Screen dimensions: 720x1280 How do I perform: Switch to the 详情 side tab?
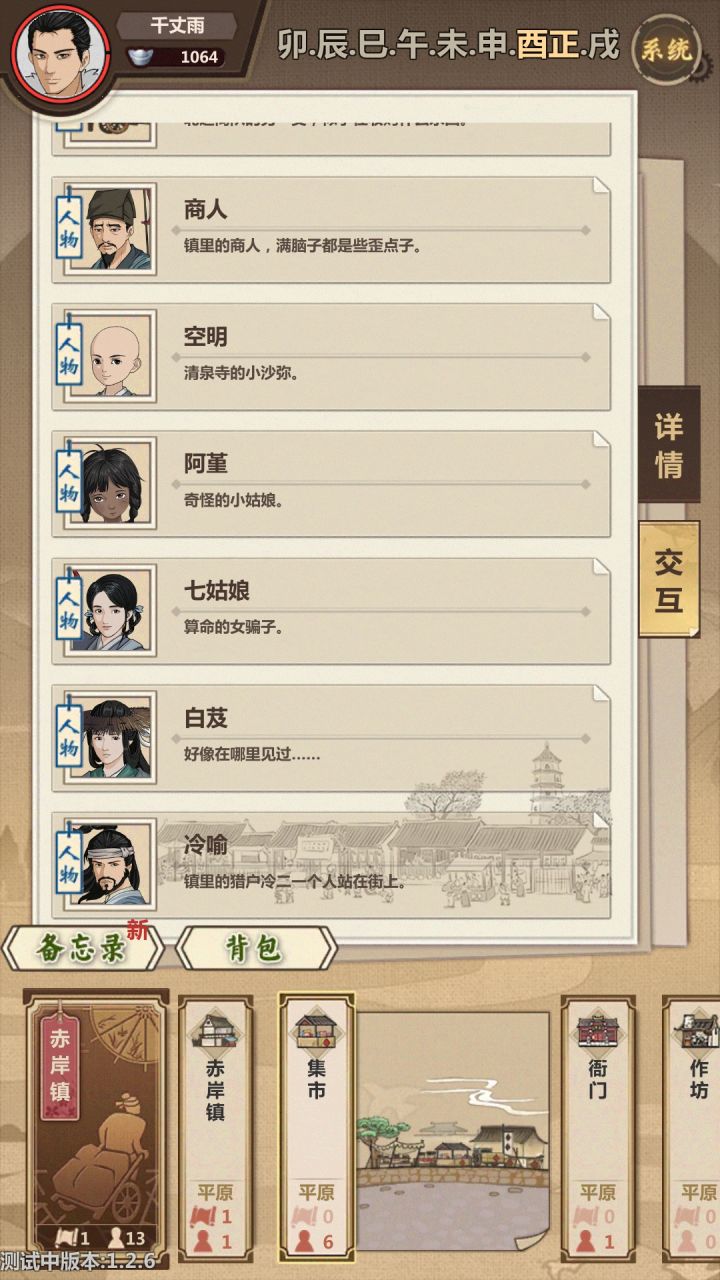[x=669, y=445]
